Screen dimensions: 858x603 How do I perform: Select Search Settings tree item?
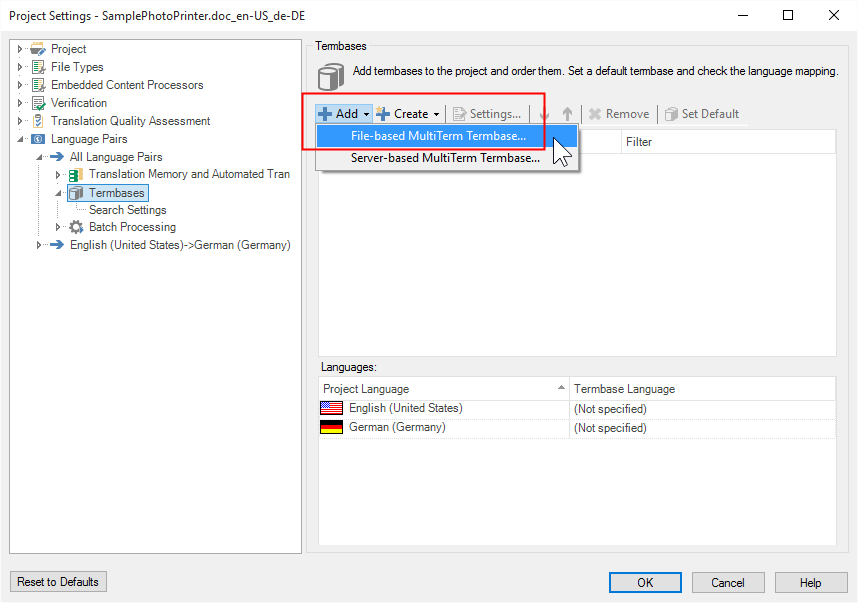tap(127, 210)
